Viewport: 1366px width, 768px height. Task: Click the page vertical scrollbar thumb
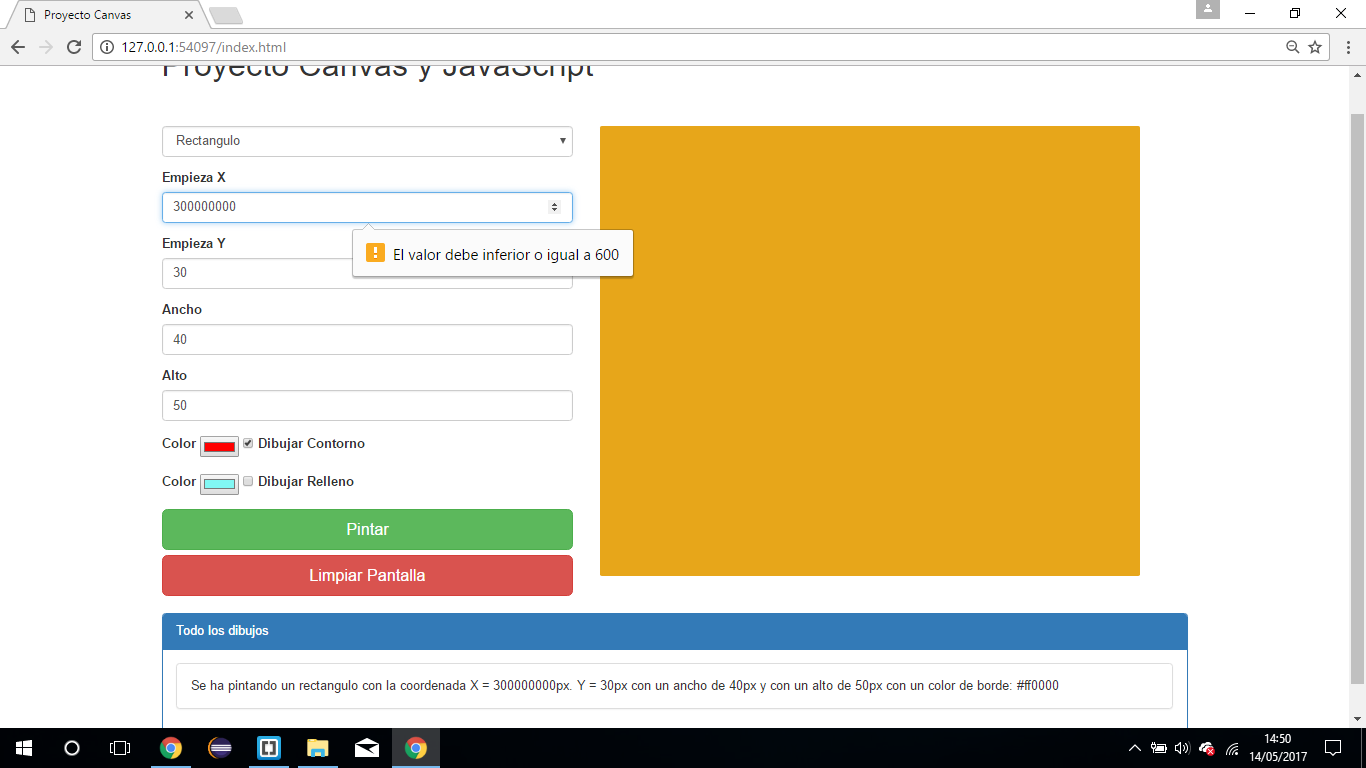click(1357, 398)
